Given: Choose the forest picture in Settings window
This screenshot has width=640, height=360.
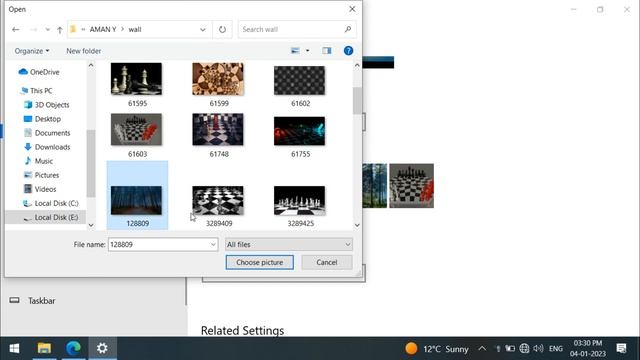Looking at the screenshot, I should (x=375, y=186).
